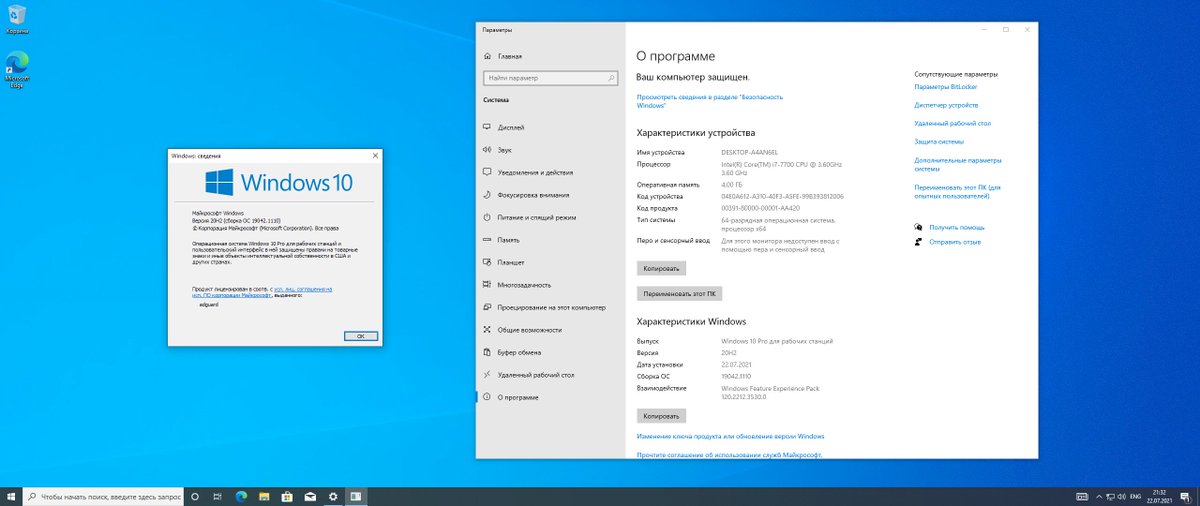
Task: Click OK in the Windows: сведения dialog
Action: tap(359, 336)
